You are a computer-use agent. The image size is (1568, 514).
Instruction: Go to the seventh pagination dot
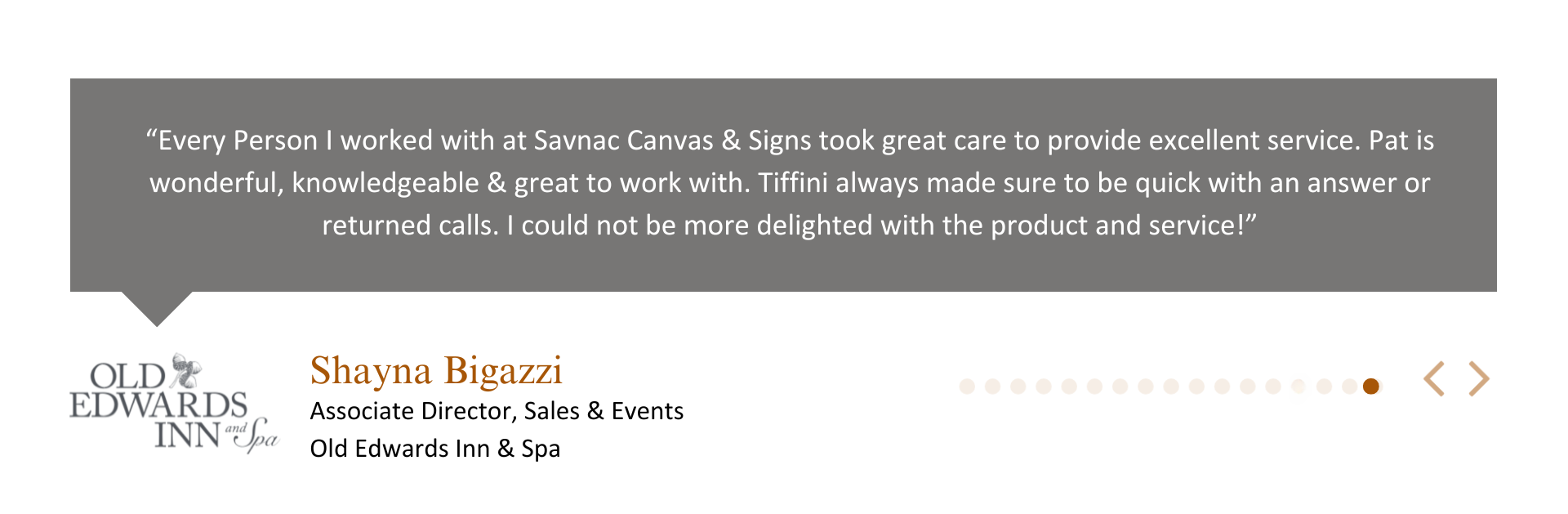click(1120, 387)
